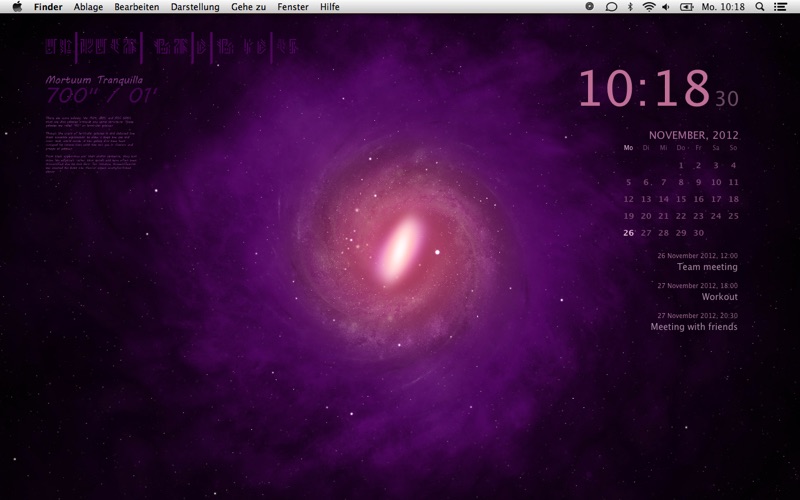Click the battery status icon
Screen dimensions: 800x500
pyautogui.click(x=686, y=7)
